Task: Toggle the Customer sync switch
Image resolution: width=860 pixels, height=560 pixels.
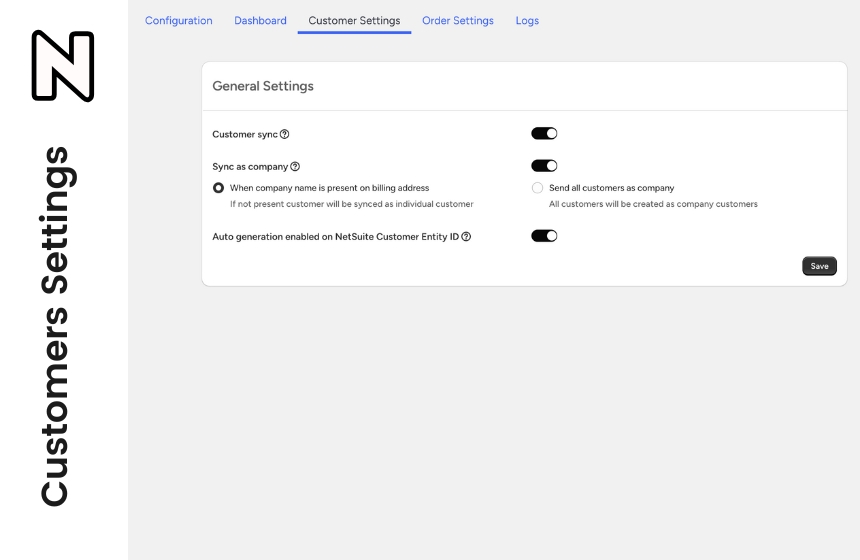Action: (544, 133)
